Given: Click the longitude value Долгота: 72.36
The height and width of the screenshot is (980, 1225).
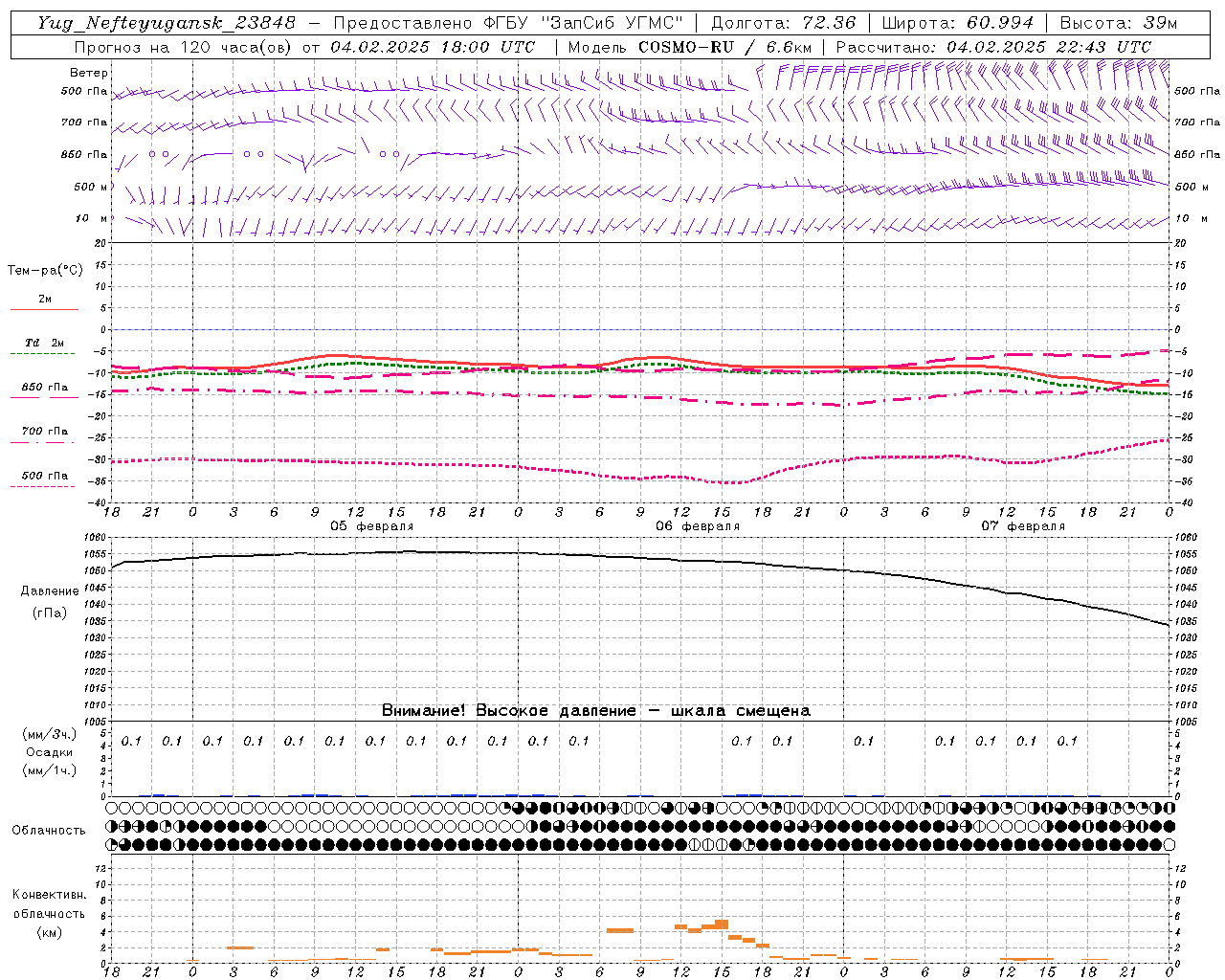Looking at the screenshot, I should (784, 23).
